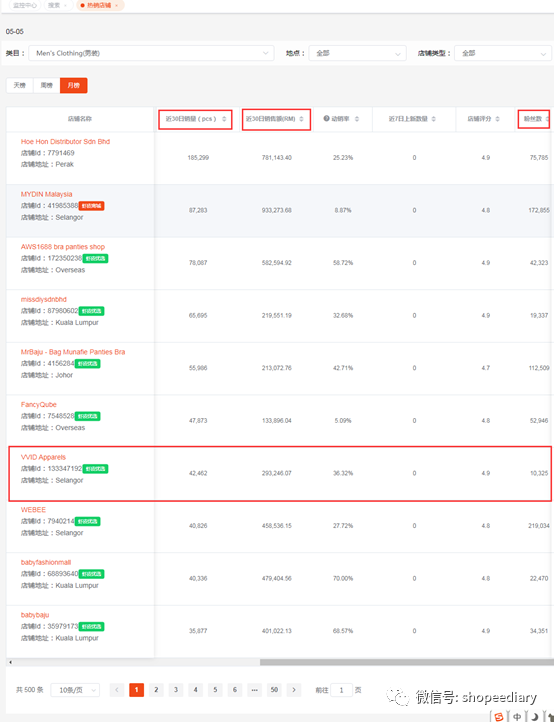This screenshot has width=554, height=722.
Task: Click the help icon beside 动销率 header
Action: click(327, 119)
